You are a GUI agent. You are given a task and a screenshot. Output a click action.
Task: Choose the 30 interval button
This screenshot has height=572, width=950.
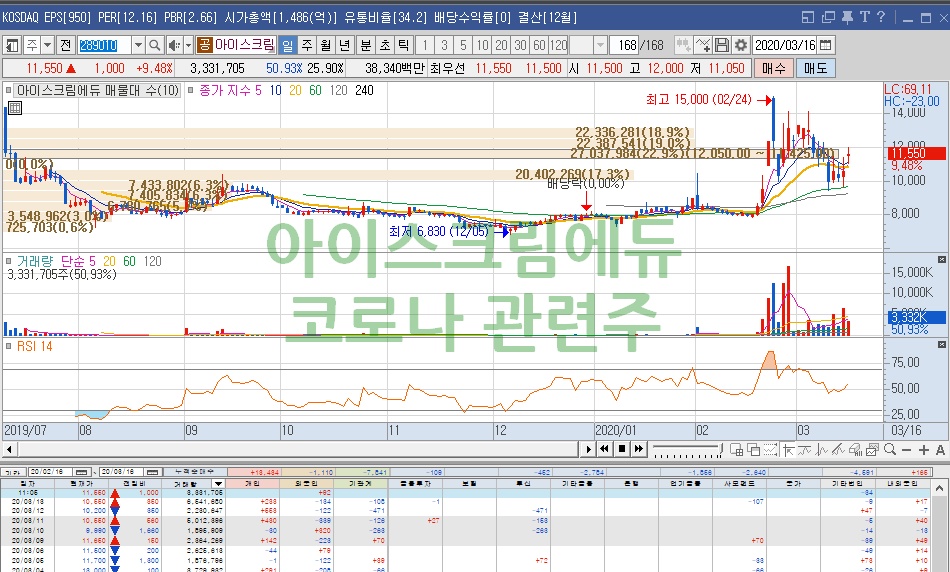[520, 45]
